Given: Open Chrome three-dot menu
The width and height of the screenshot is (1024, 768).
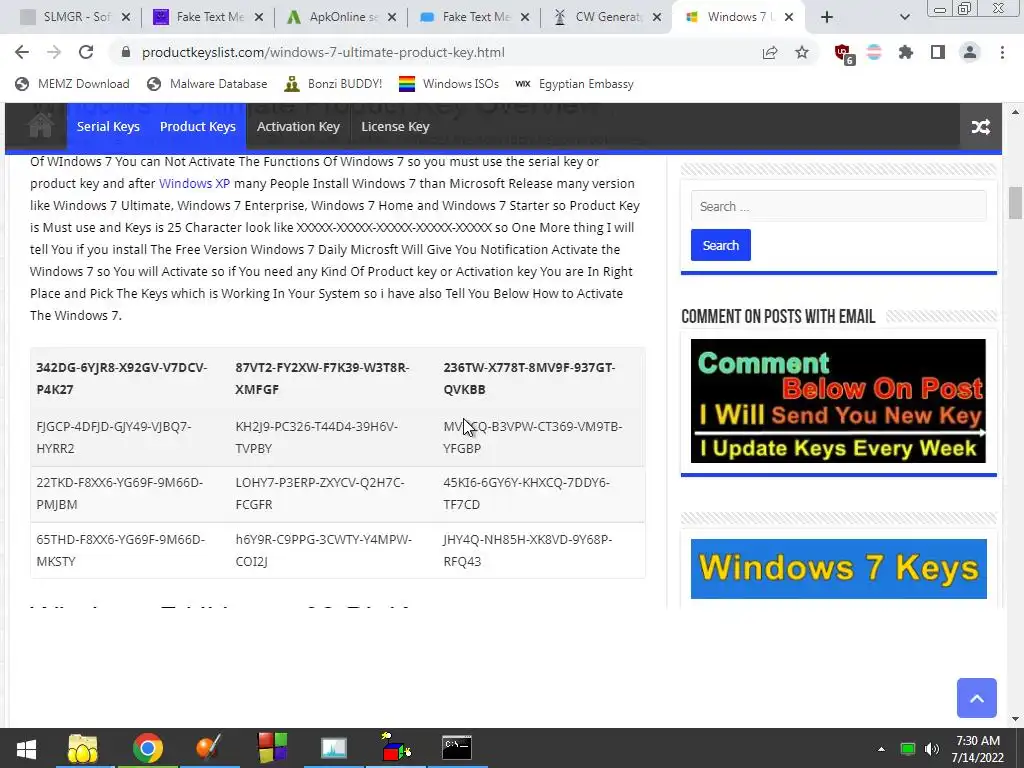Looking at the screenshot, I should point(1002,52).
